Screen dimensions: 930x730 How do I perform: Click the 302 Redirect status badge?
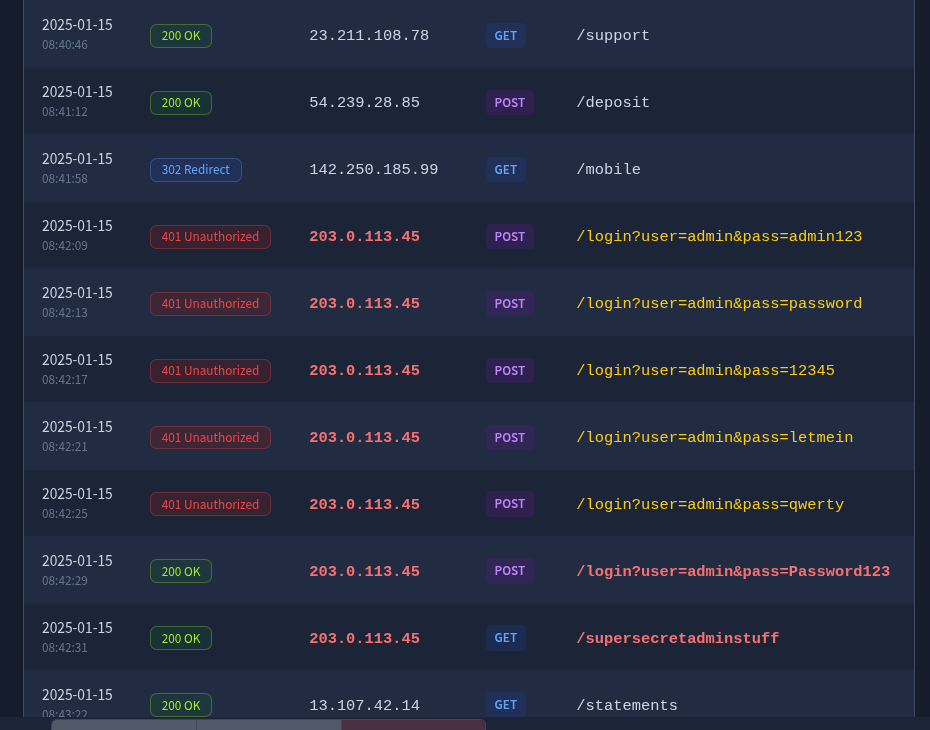(x=195, y=169)
